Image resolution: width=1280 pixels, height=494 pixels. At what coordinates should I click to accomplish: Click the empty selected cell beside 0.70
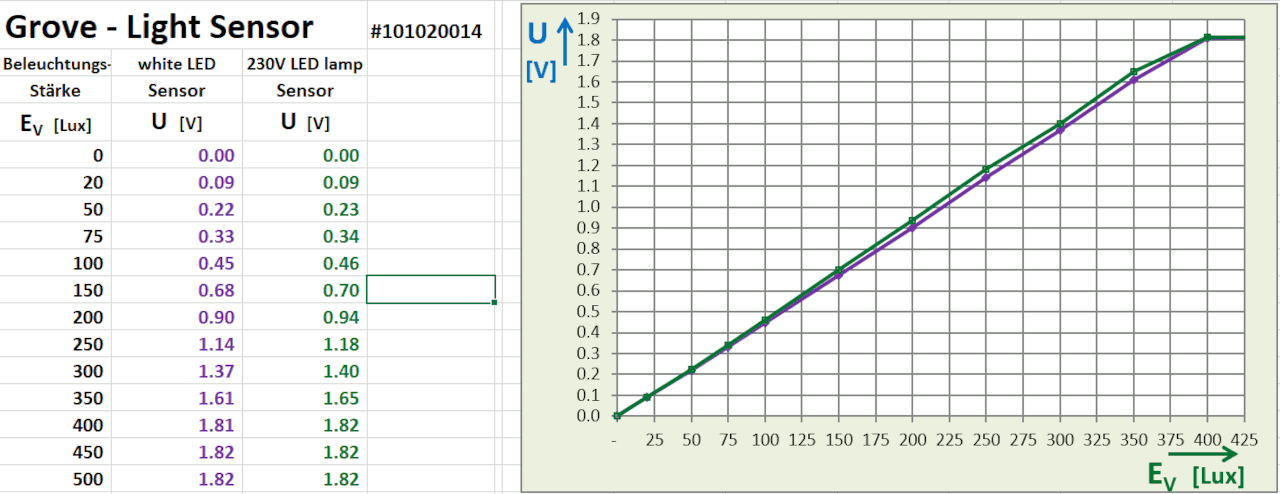click(431, 289)
